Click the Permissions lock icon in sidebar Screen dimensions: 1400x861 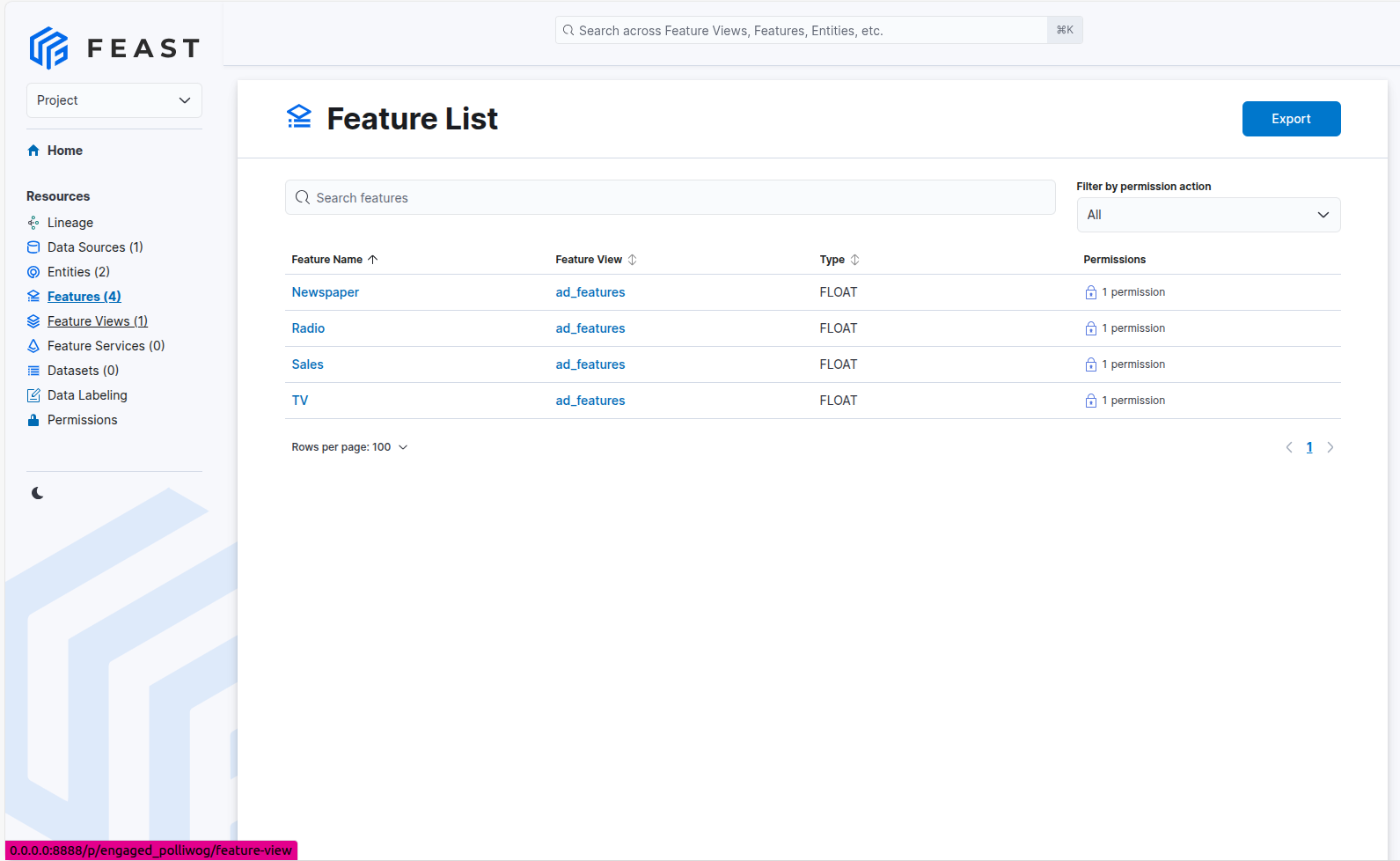point(33,420)
